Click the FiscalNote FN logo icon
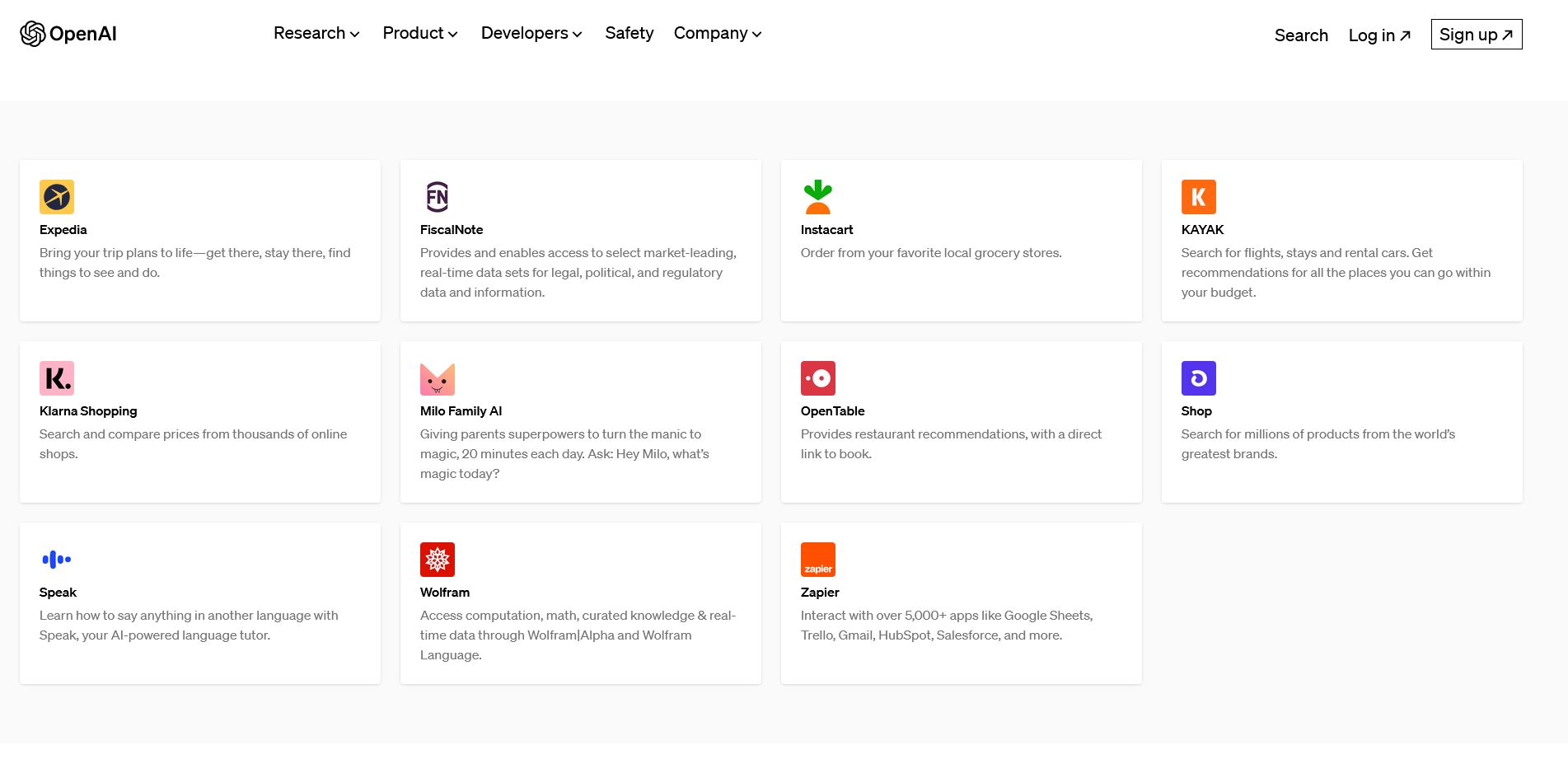 click(438, 197)
